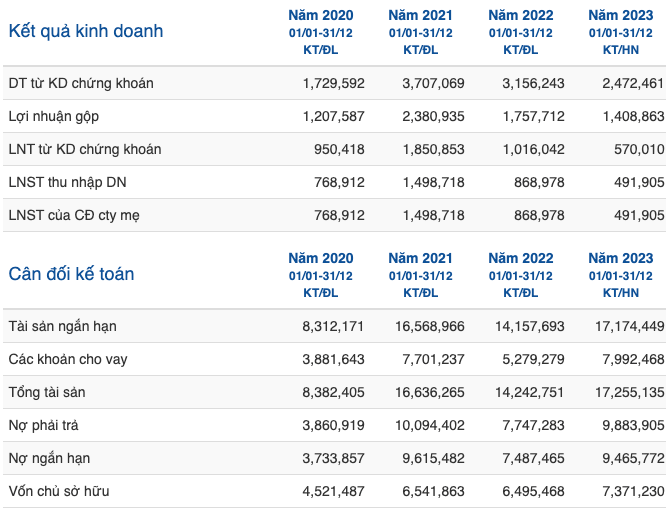This screenshot has height=511, width=666.
Task: Click the Lợi nhuận gộp row label
Action: (54, 116)
